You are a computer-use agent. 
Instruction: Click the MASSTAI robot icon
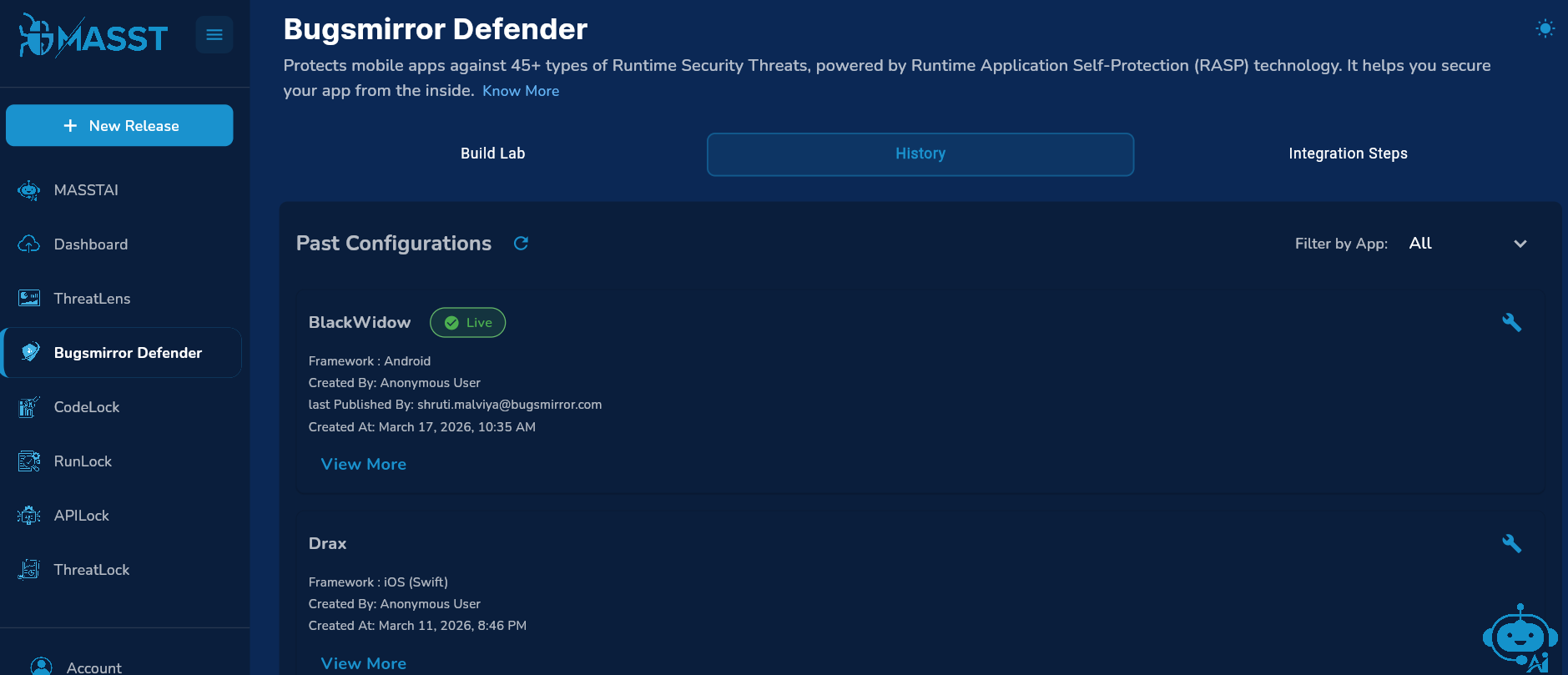[29, 190]
